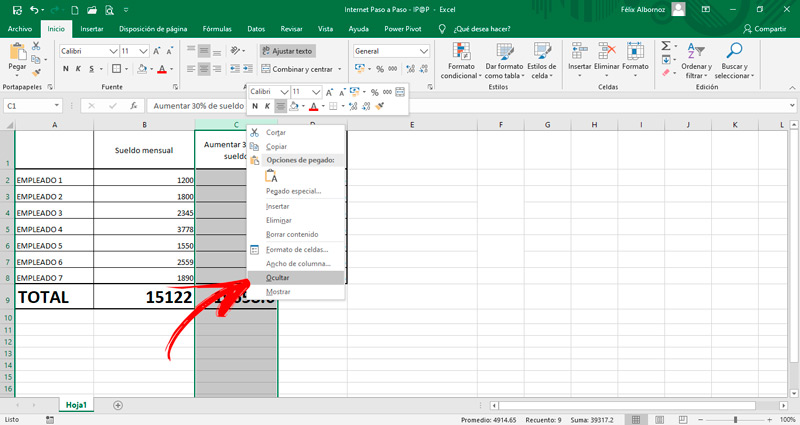This screenshot has width=800, height=425.
Task: Click the save icon in quick access toolbar
Action: pos(17,10)
